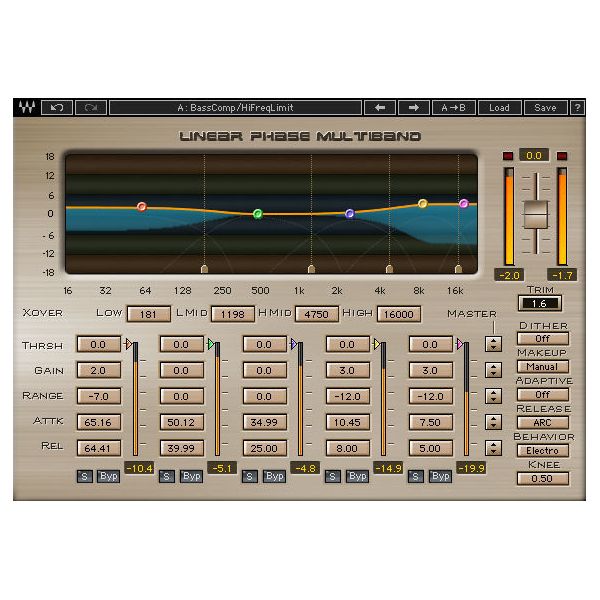Click the yellow threshold arrow of band four
Image resolution: width=600 pixels, height=600 pixels.
tap(377, 344)
